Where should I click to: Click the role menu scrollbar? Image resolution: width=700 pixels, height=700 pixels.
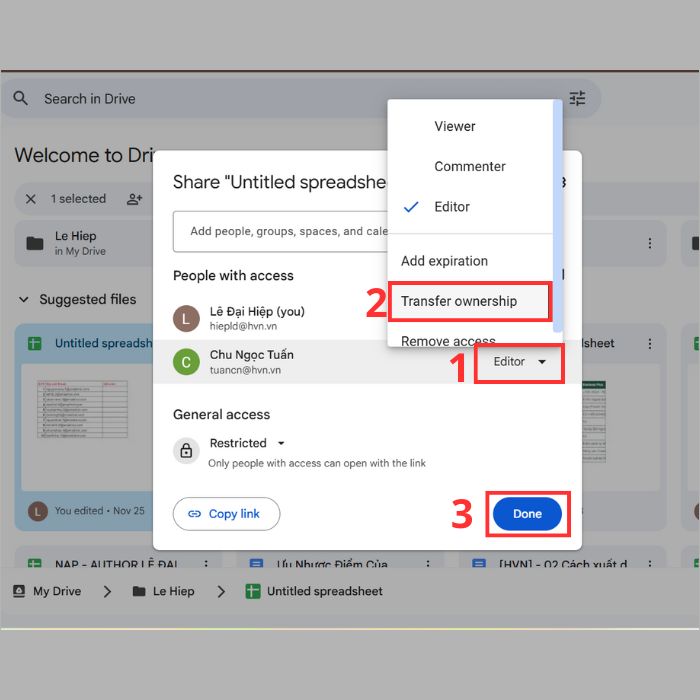[x=557, y=217]
